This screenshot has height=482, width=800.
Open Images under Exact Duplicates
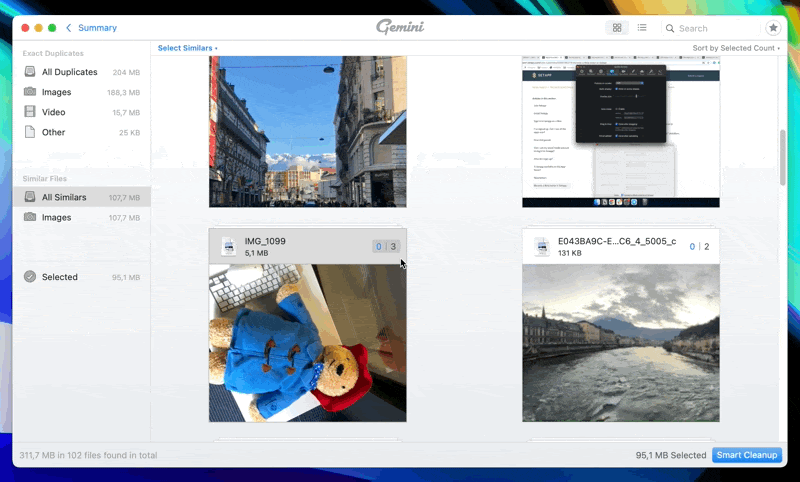[x=82, y=92]
